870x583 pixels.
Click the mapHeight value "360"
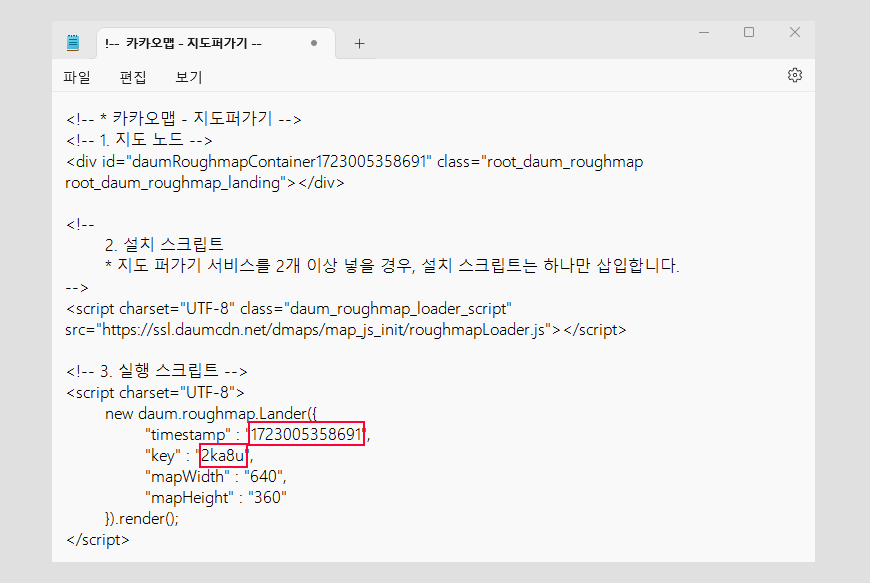point(267,498)
